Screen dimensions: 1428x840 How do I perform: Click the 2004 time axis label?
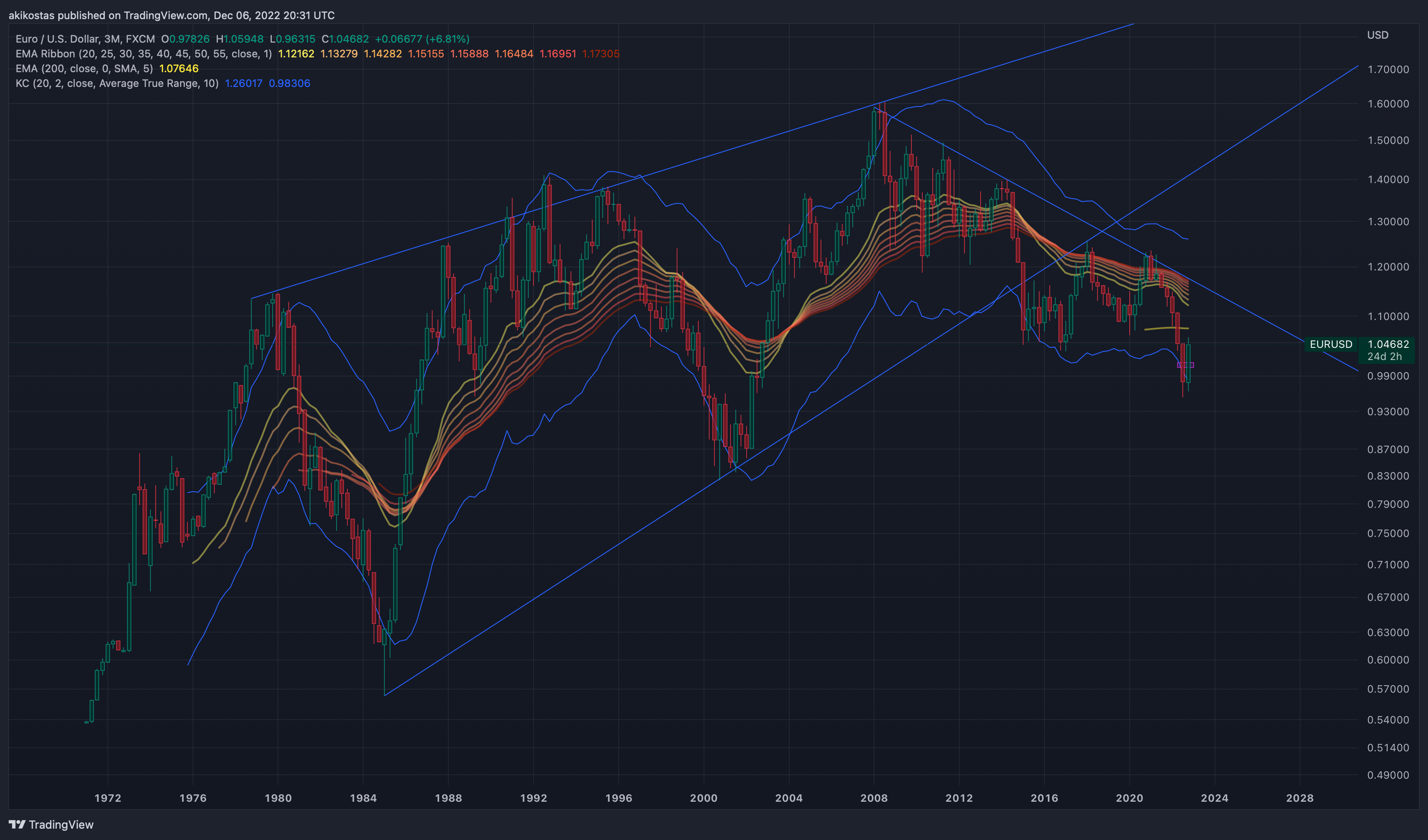click(789, 798)
